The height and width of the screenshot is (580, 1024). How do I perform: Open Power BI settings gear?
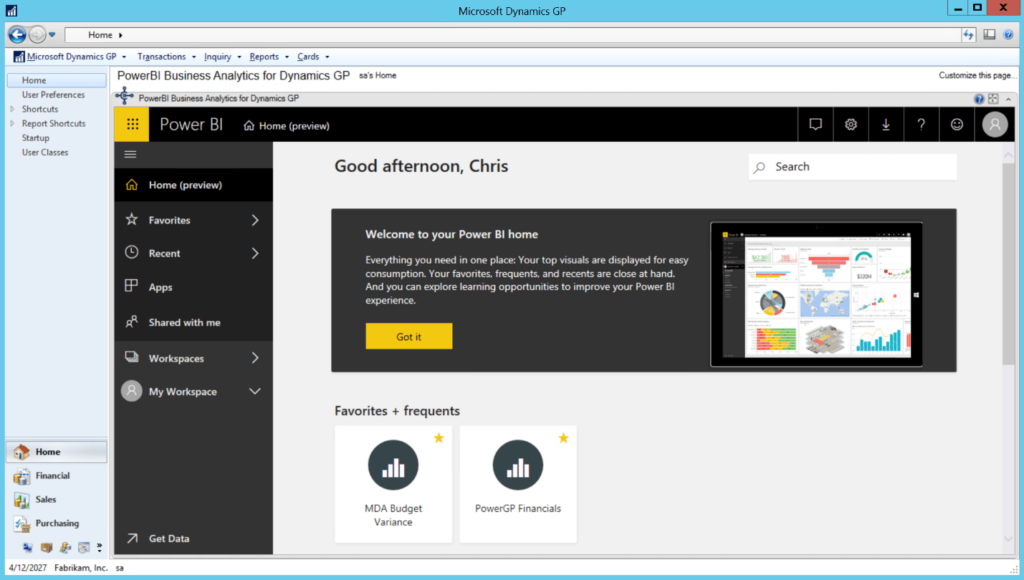[x=851, y=124]
